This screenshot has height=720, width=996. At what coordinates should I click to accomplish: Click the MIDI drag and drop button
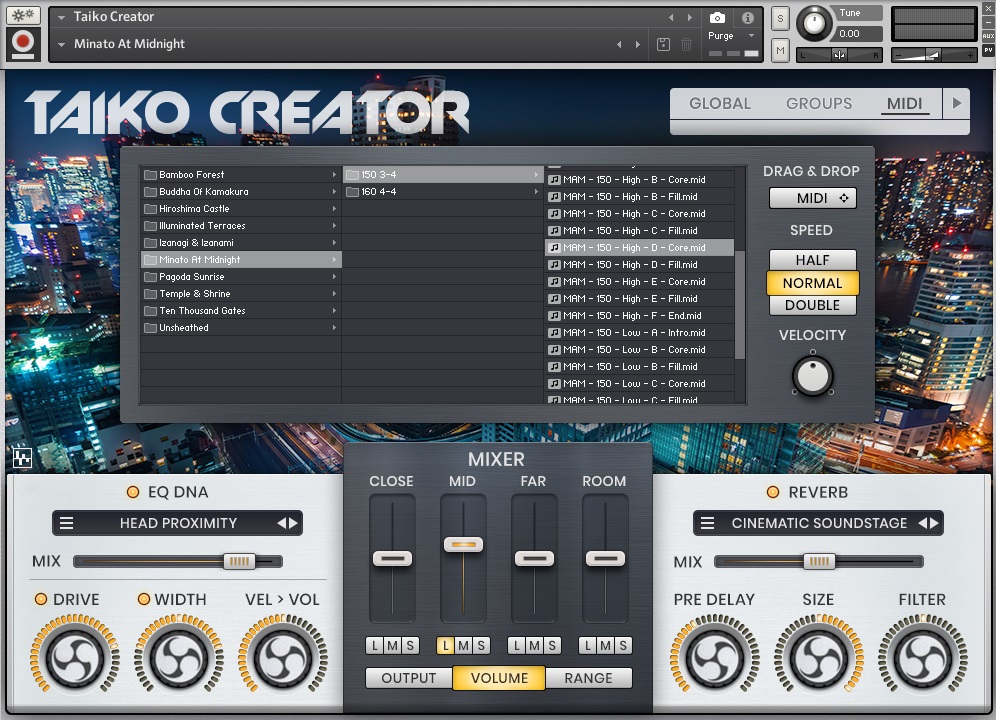pos(812,198)
